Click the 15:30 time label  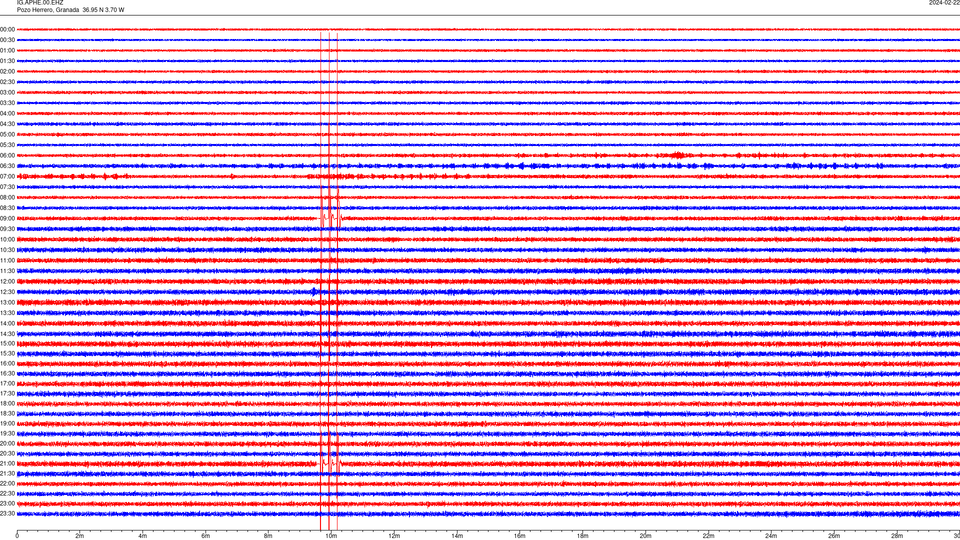[x=7, y=353]
